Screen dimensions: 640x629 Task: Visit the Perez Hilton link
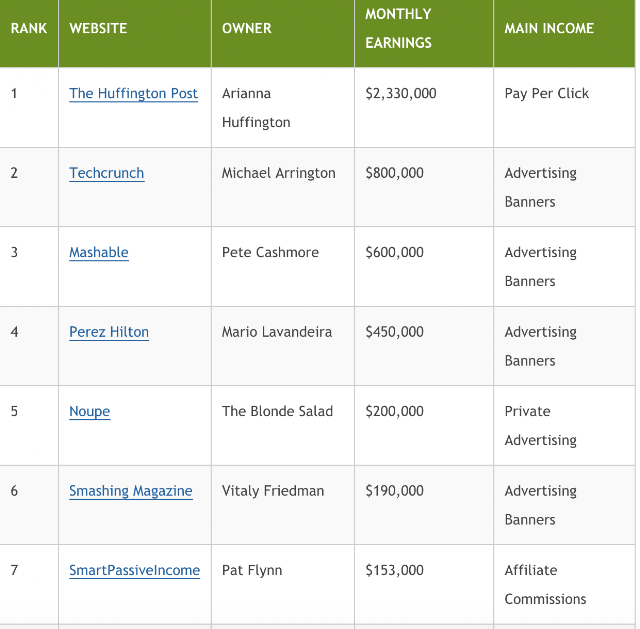[109, 332]
